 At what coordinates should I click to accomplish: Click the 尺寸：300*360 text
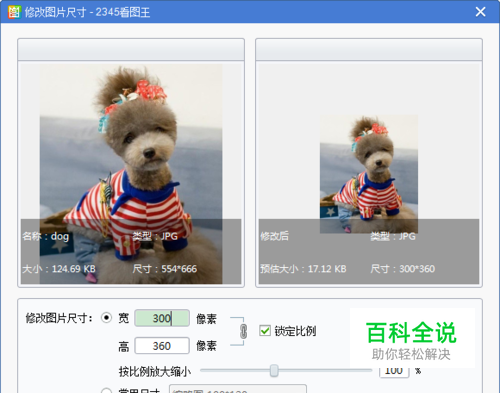(403, 269)
